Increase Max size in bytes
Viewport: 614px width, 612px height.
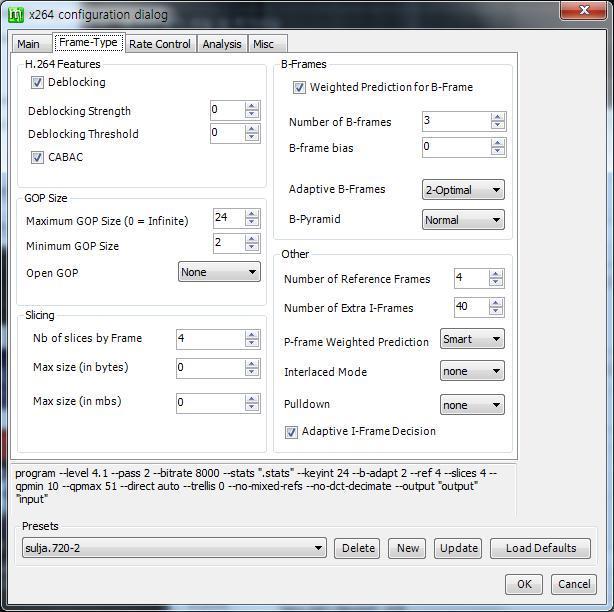click(252, 364)
